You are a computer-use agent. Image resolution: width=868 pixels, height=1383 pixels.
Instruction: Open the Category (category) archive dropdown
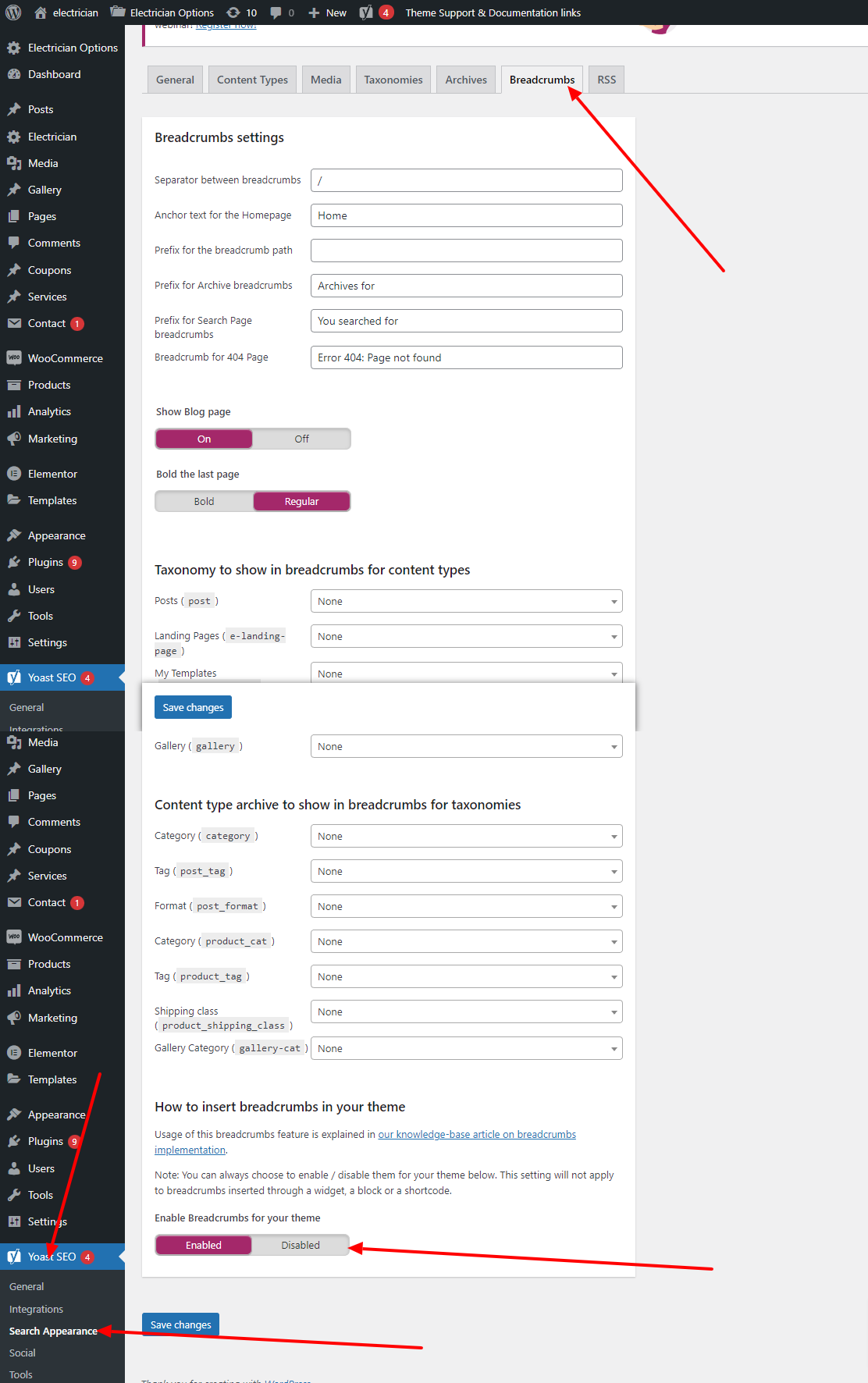click(x=467, y=837)
